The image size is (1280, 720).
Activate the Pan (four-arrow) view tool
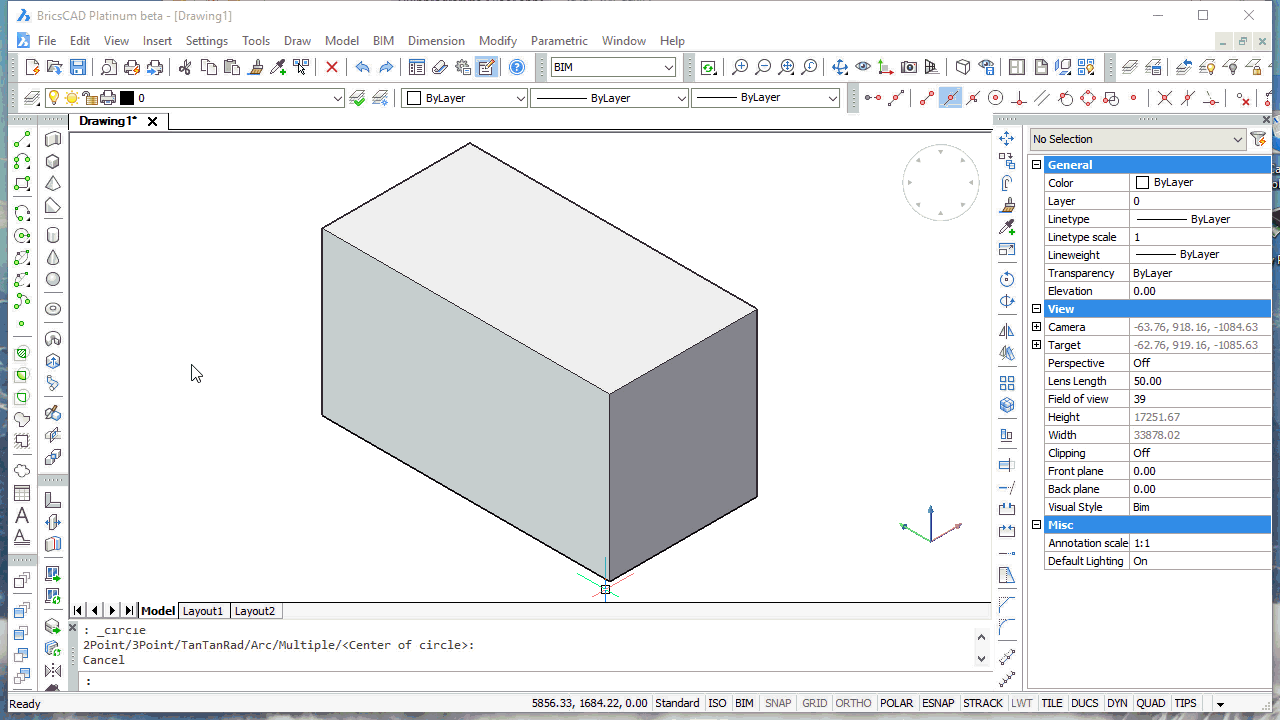point(840,67)
